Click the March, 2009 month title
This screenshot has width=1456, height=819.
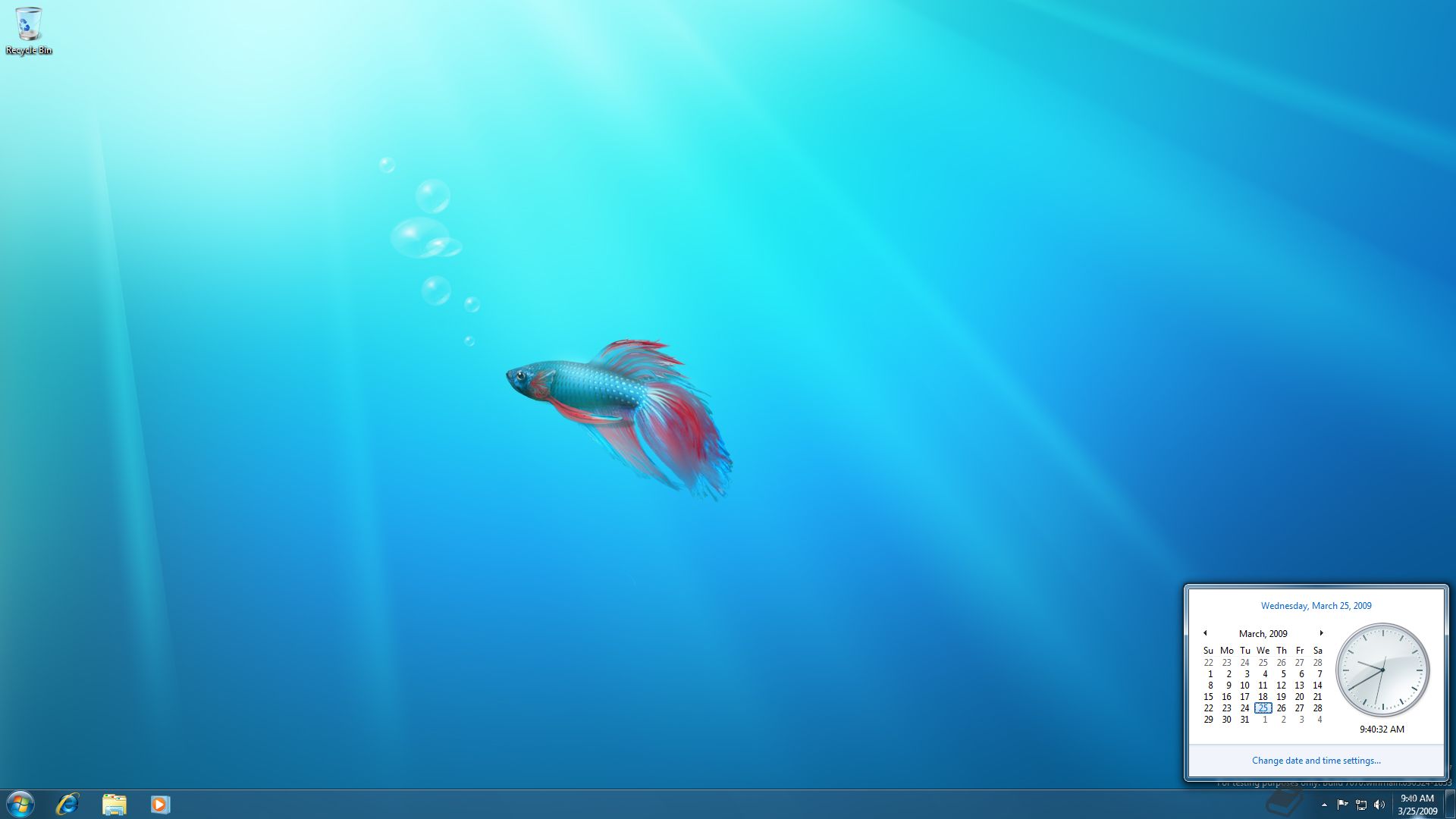(x=1263, y=633)
